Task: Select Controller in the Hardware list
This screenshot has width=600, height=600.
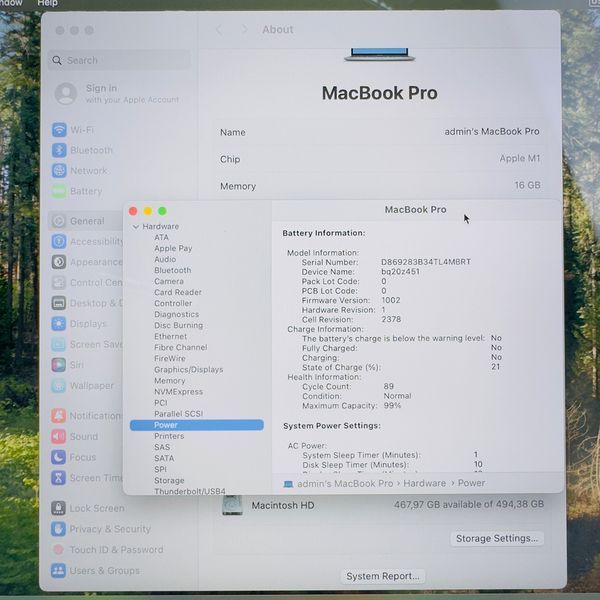Action: click(x=173, y=303)
